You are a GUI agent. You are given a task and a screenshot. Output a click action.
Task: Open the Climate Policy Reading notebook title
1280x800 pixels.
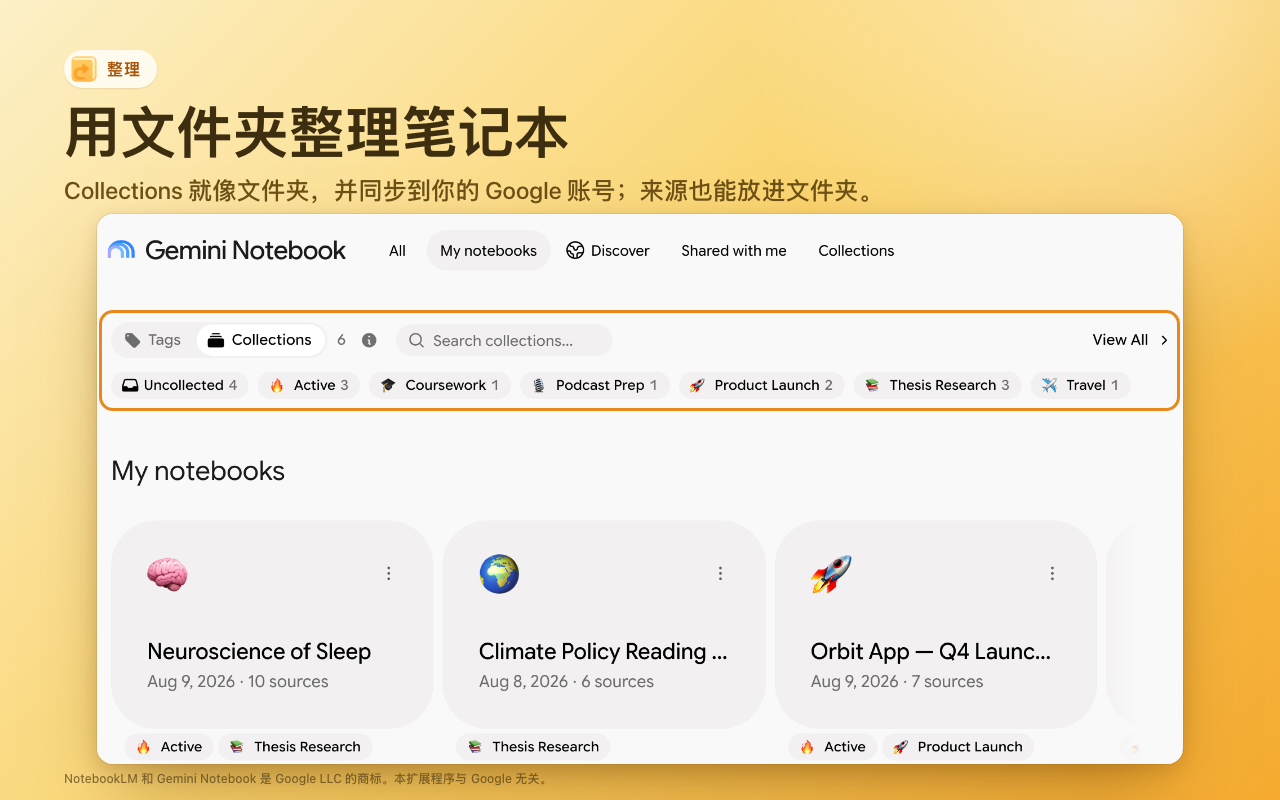[603, 652]
